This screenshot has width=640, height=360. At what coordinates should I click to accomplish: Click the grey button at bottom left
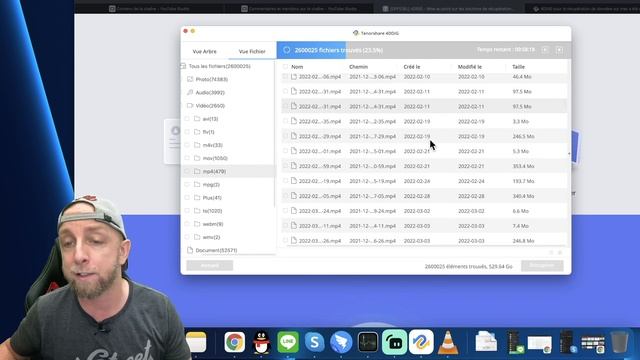[x=210, y=265]
